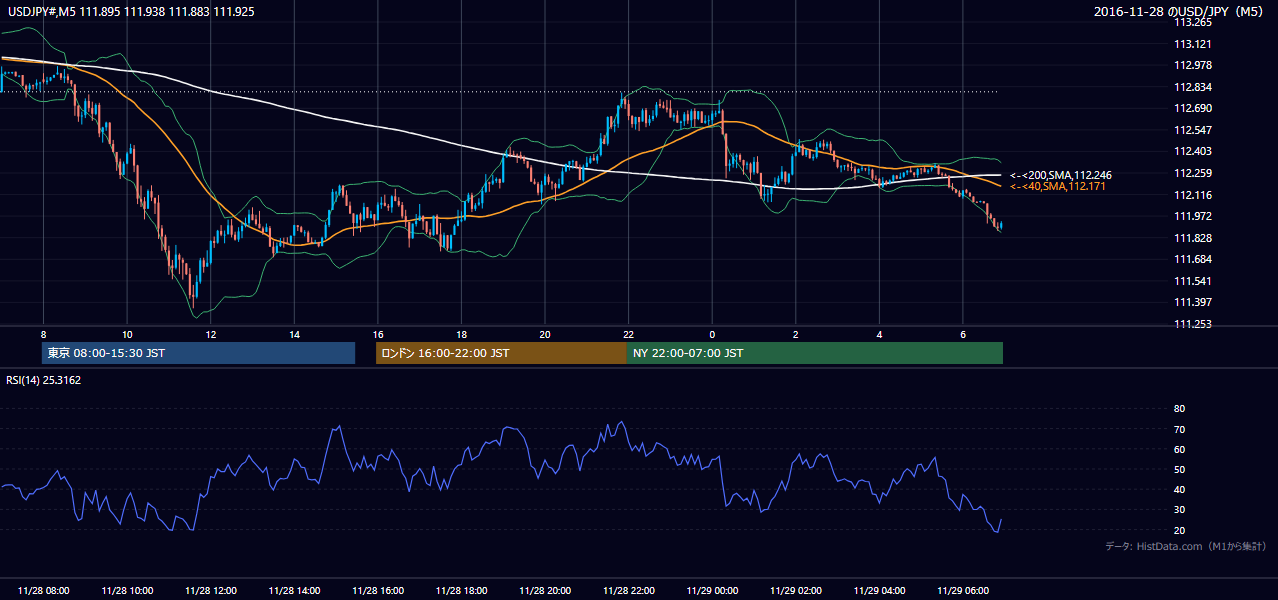Click RSI scale value 40
The width and height of the screenshot is (1278, 600).
1179,489
